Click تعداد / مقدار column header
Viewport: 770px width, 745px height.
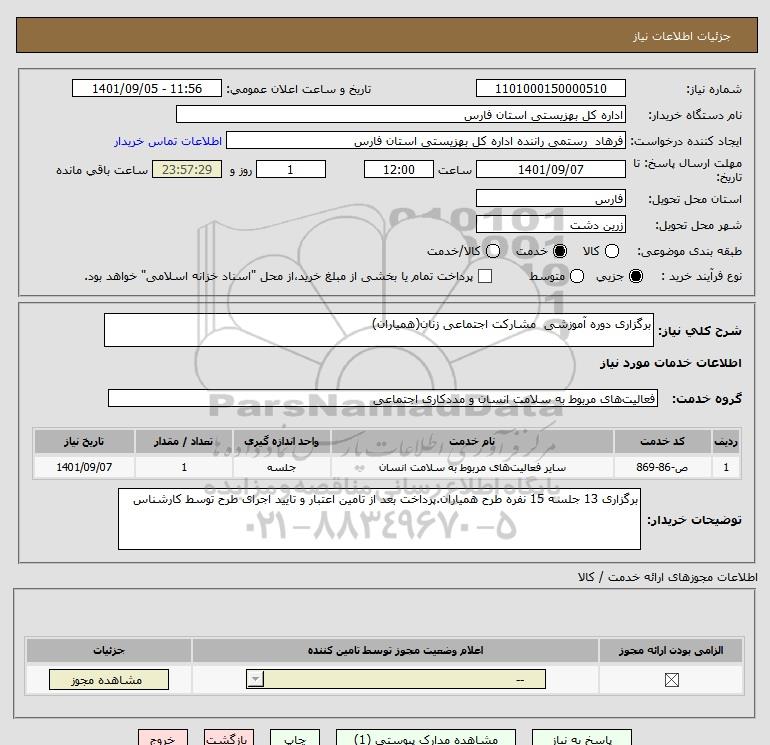tap(184, 441)
